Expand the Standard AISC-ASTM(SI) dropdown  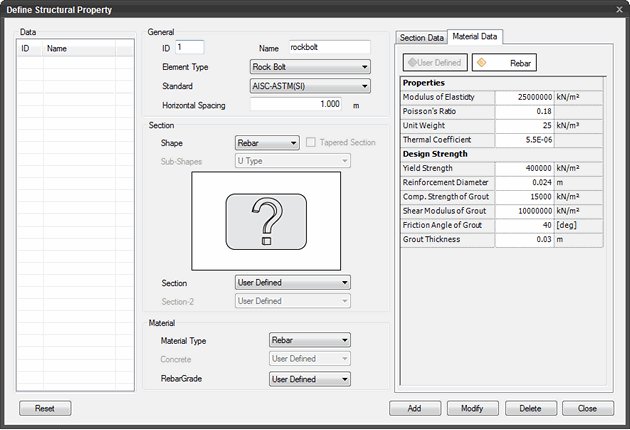[309, 86]
